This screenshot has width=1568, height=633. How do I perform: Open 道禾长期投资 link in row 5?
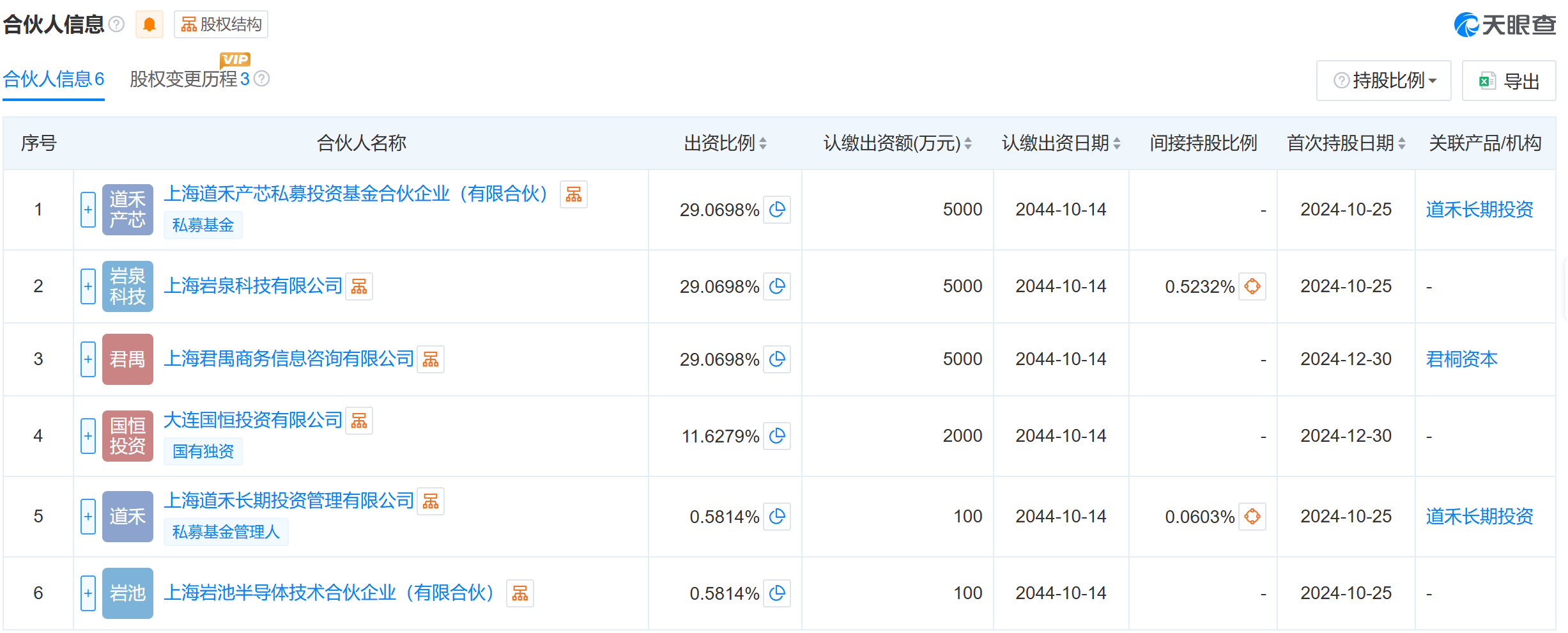[1479, 517]
